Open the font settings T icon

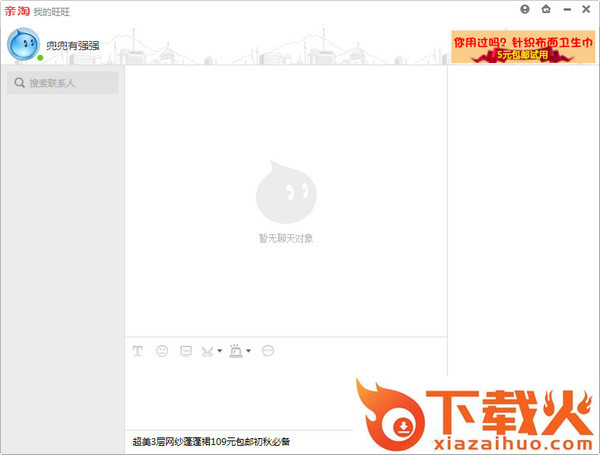click(137, 351)
